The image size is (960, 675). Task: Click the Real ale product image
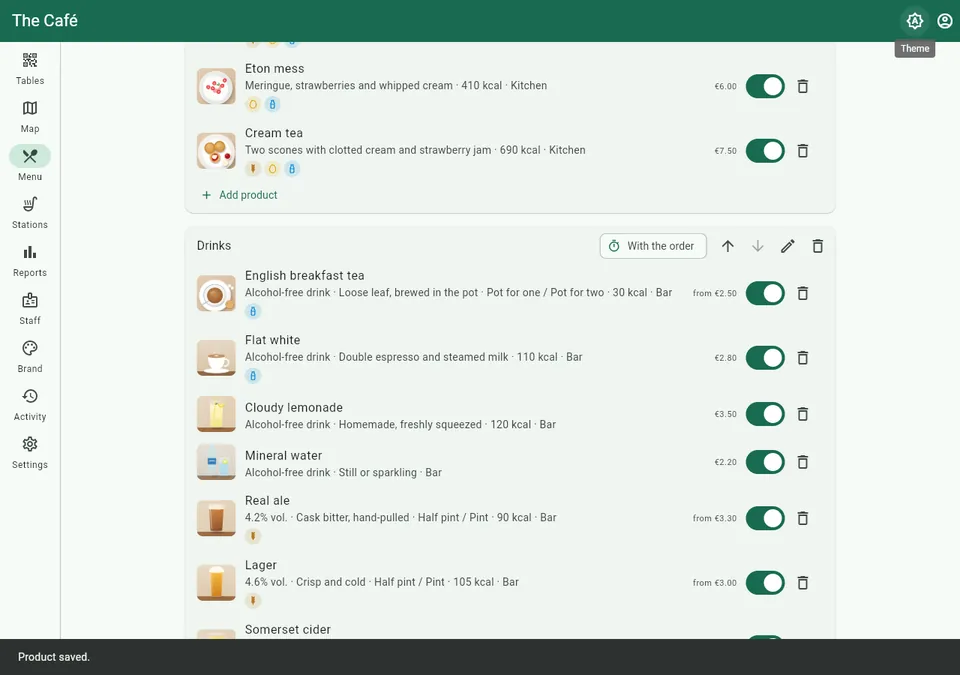(216, 518)
